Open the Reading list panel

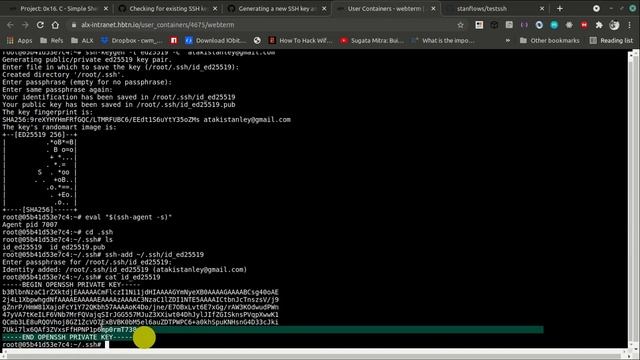coord(611,40)
